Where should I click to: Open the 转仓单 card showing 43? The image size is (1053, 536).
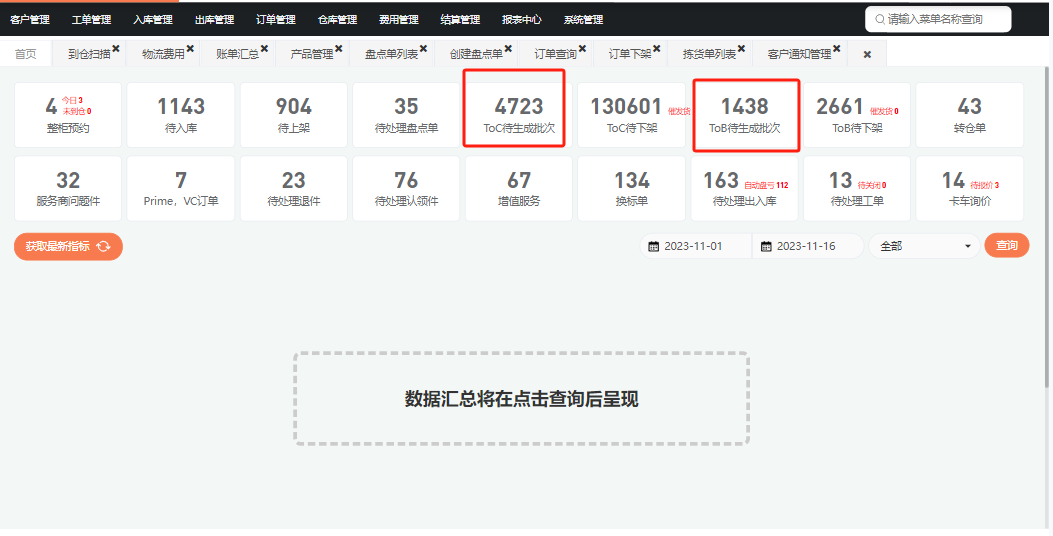[x=970, y=115]
